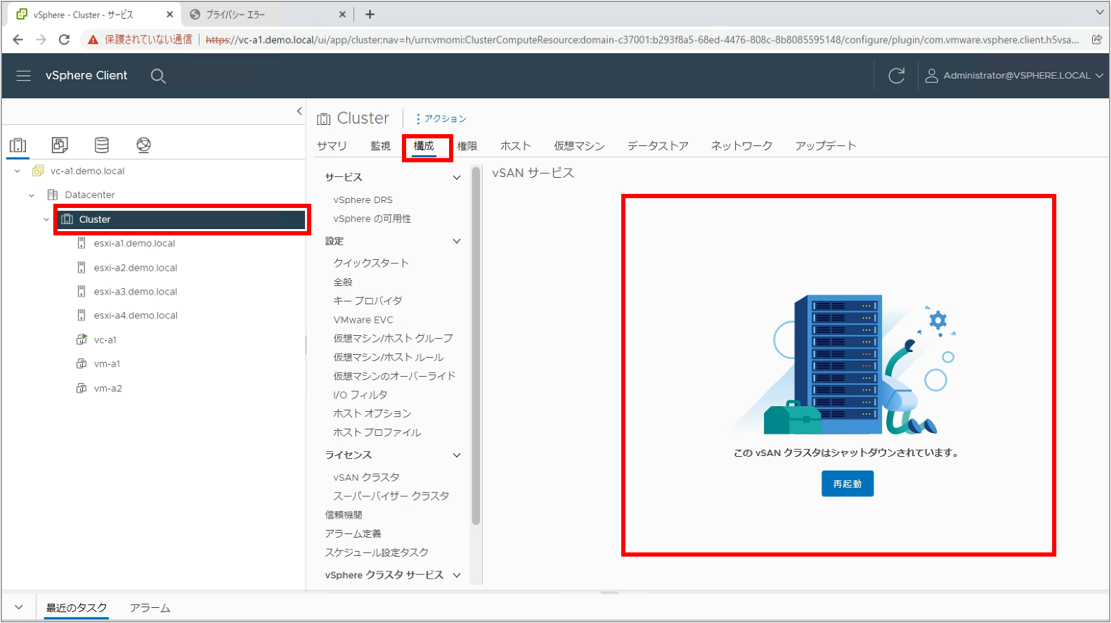Reload the browser page

point(65,40)
